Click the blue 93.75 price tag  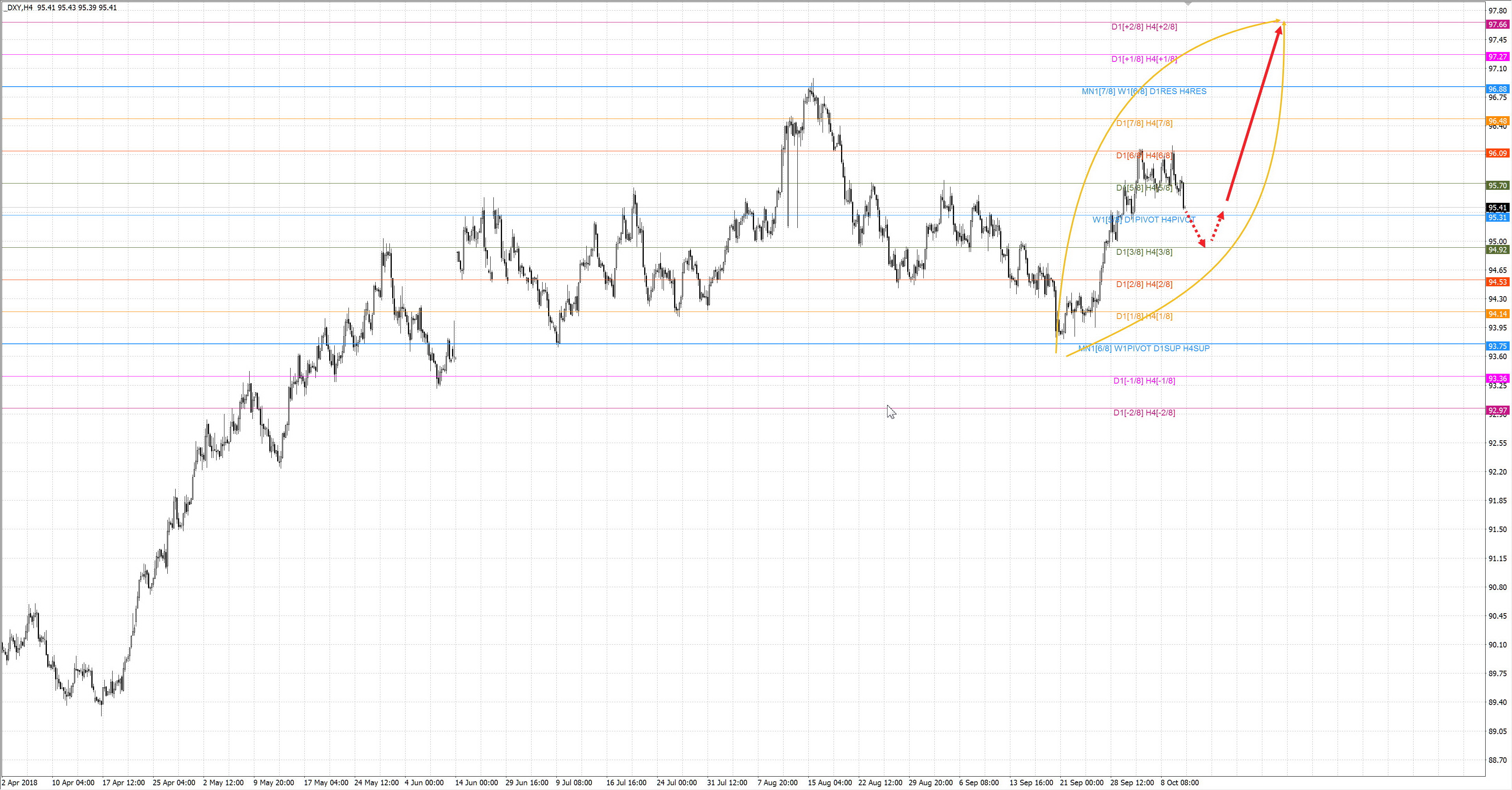(x=1497, y=346)
